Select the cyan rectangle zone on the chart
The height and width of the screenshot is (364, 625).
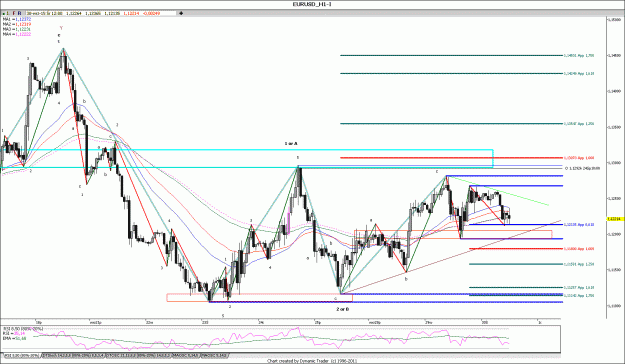tap(247, 159)
